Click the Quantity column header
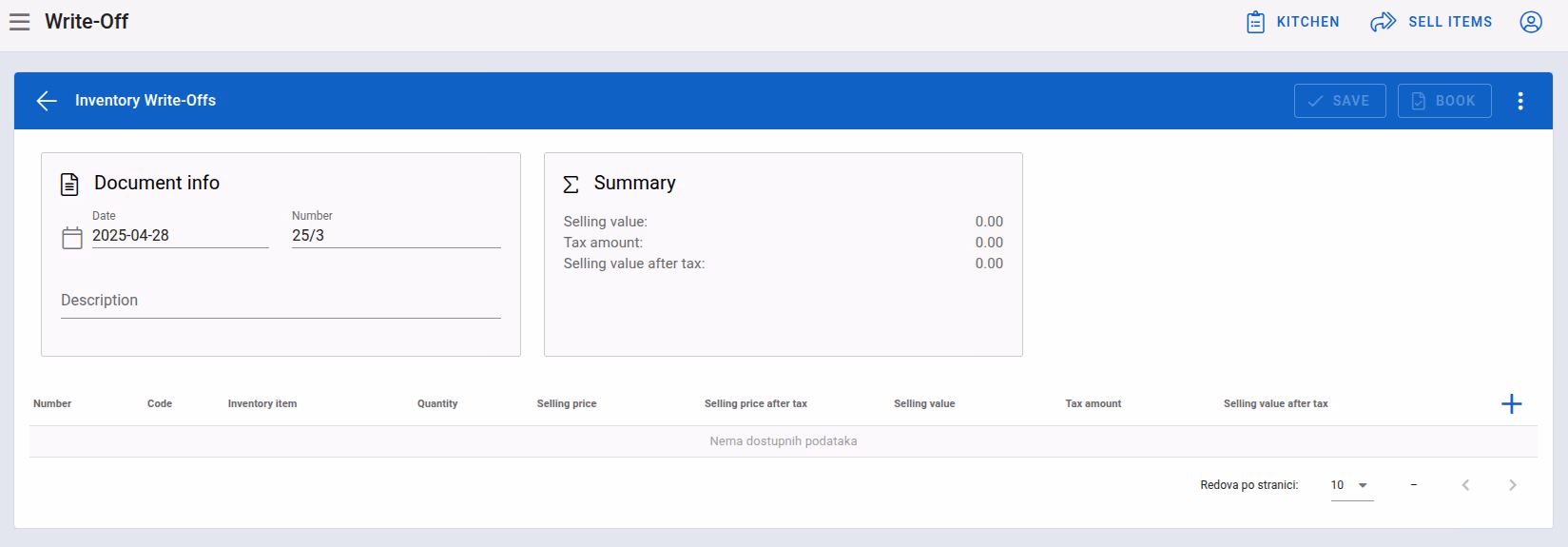 pyautogui.click(x=437, y=404)
